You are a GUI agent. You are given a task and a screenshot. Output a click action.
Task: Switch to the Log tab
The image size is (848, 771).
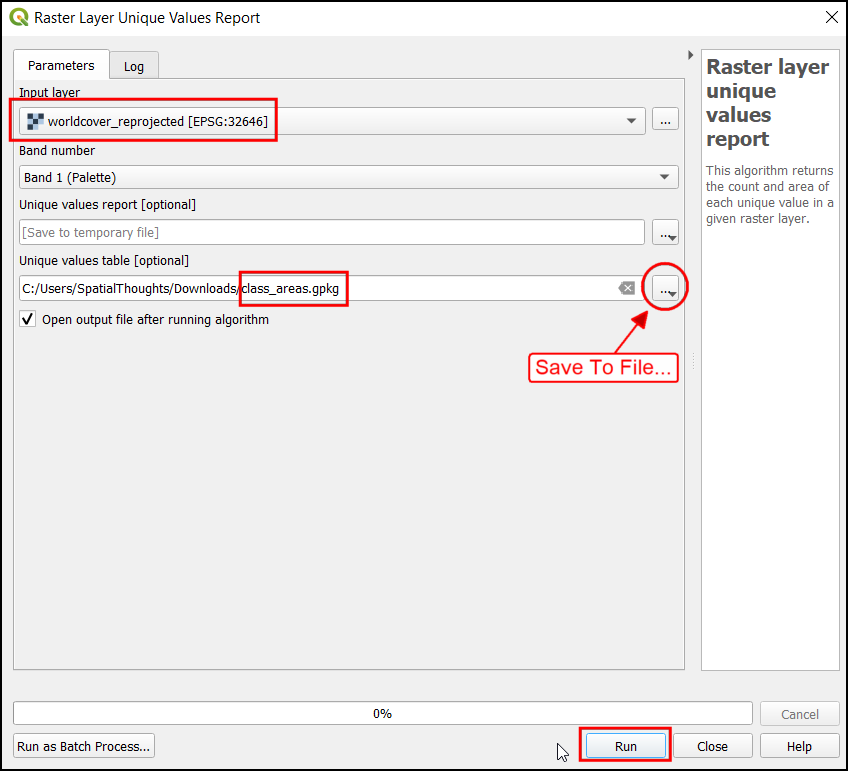(x=134, y=67)
